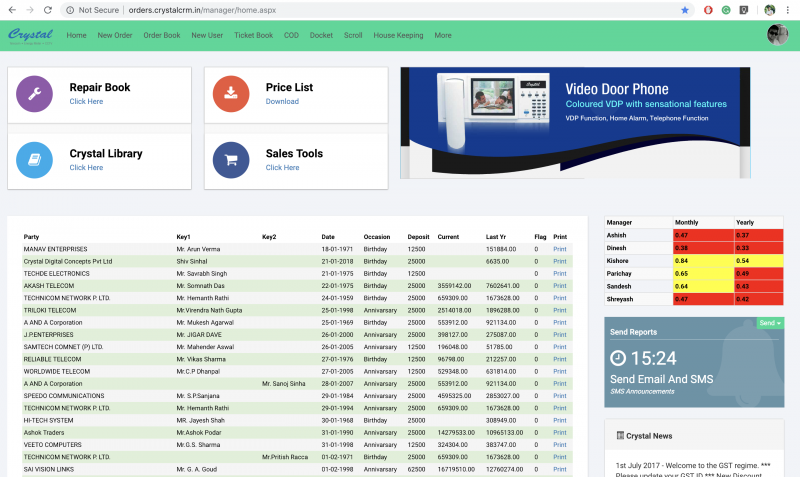The height and width of the screenshot is (477, 800).
Task: Select New User in the navbar
Action: tap(207, 35)
